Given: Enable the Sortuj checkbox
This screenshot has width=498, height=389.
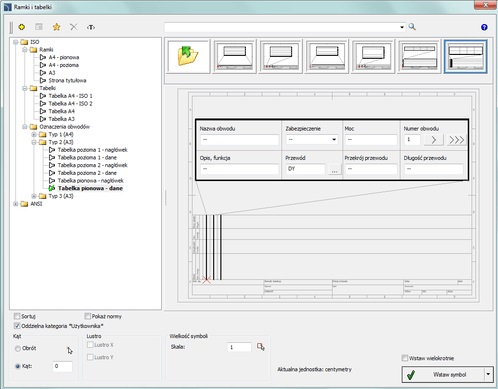Looking at the screenshot, I should [x=17, y=316].
